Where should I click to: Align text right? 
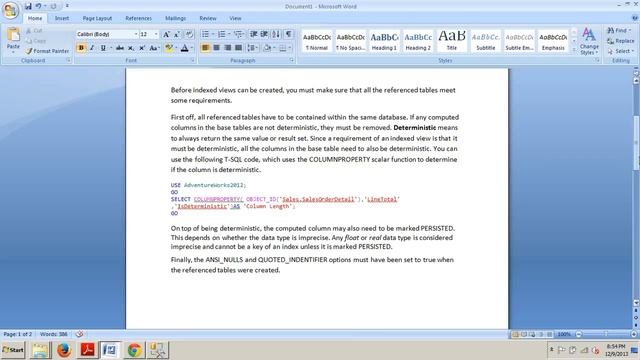point(227,48)
